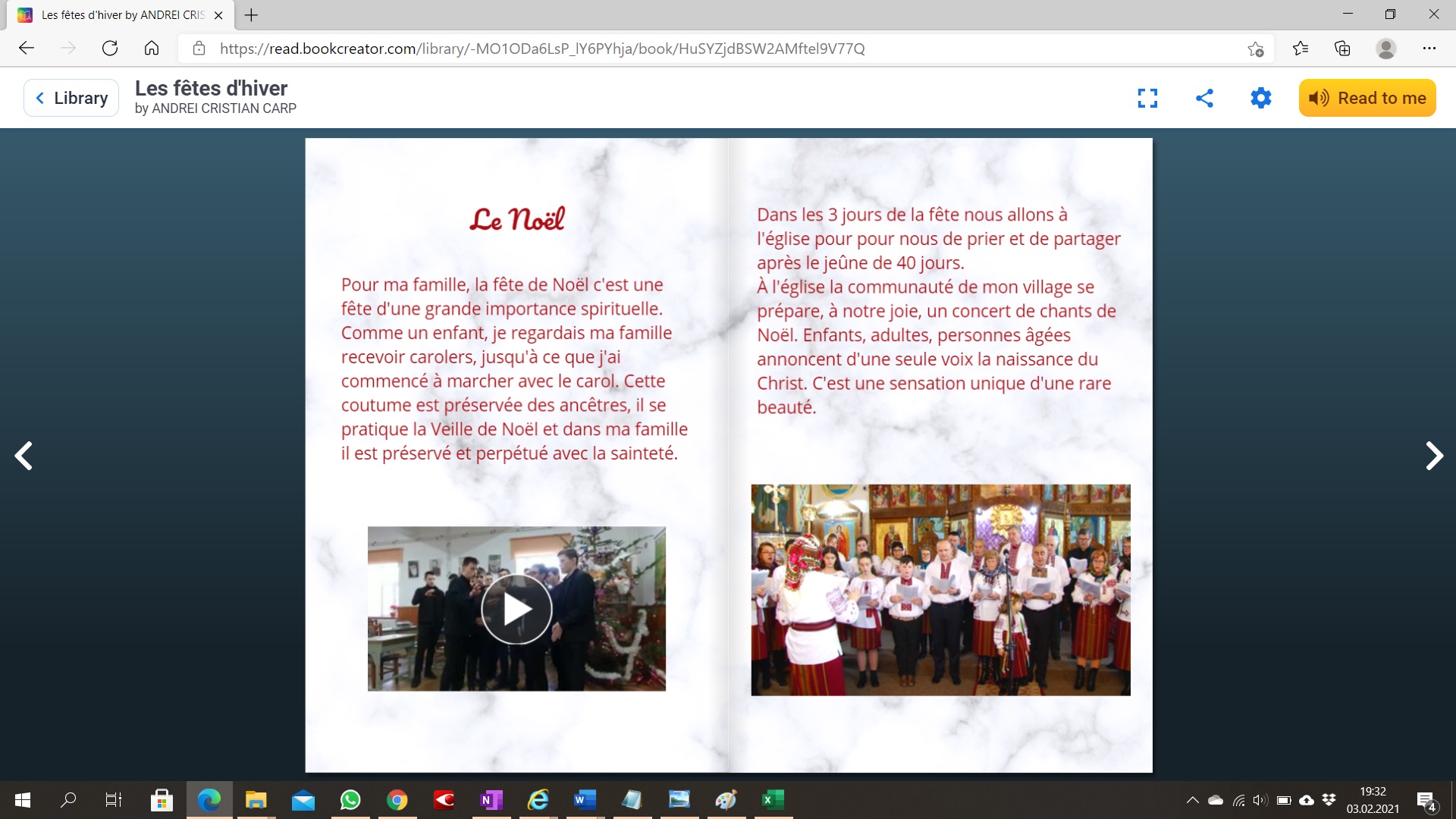Select the Les fêtes d'hiver tab
Screen dimensions: 1456x819
pyautogui.click(x=121, y=14)
